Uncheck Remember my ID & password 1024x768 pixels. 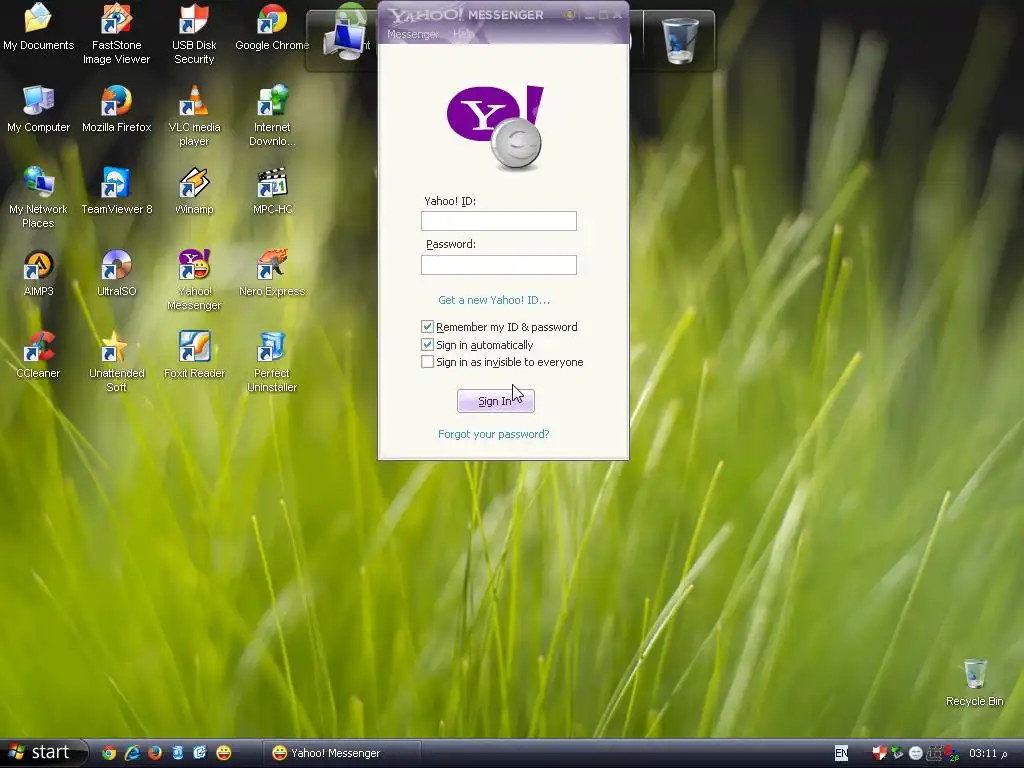pos(427,327)
